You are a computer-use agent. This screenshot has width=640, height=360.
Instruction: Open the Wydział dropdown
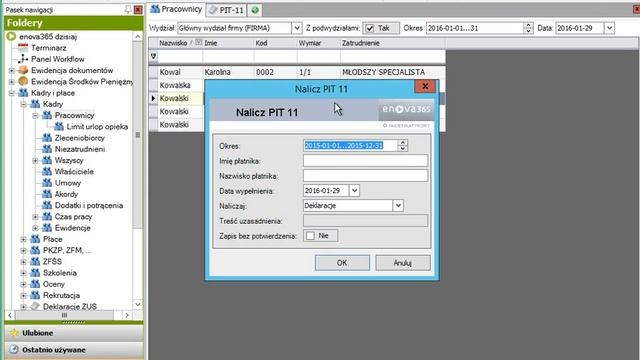pos(297,28)
